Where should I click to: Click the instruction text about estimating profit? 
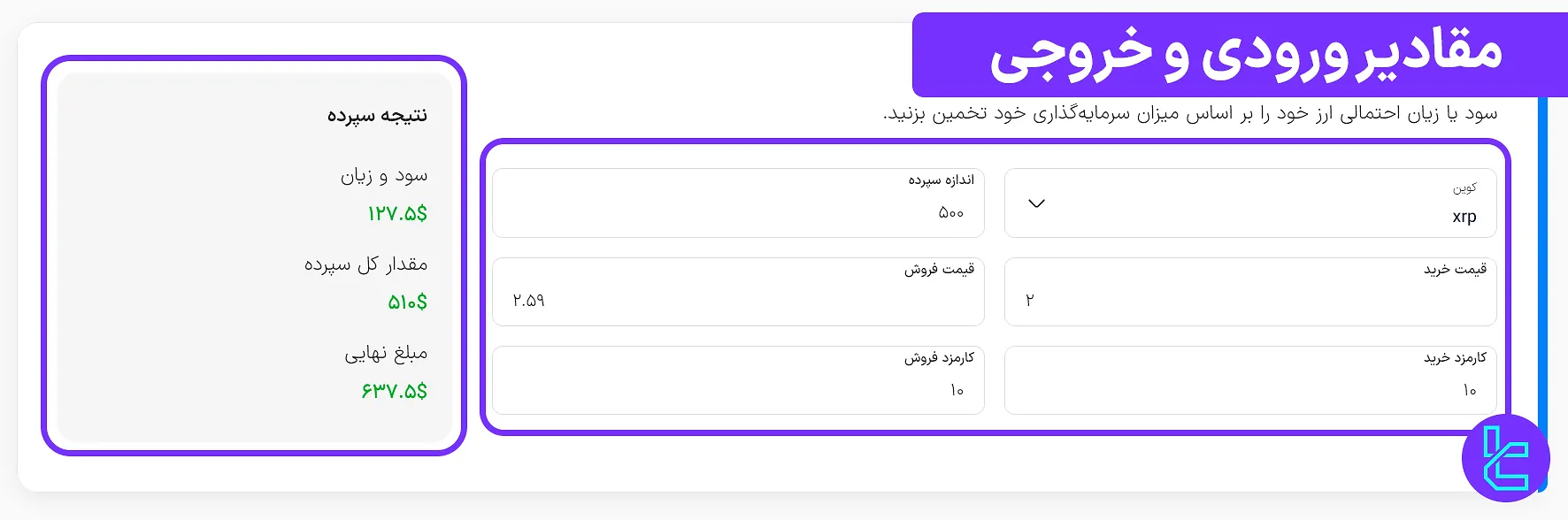(1186, 113)
